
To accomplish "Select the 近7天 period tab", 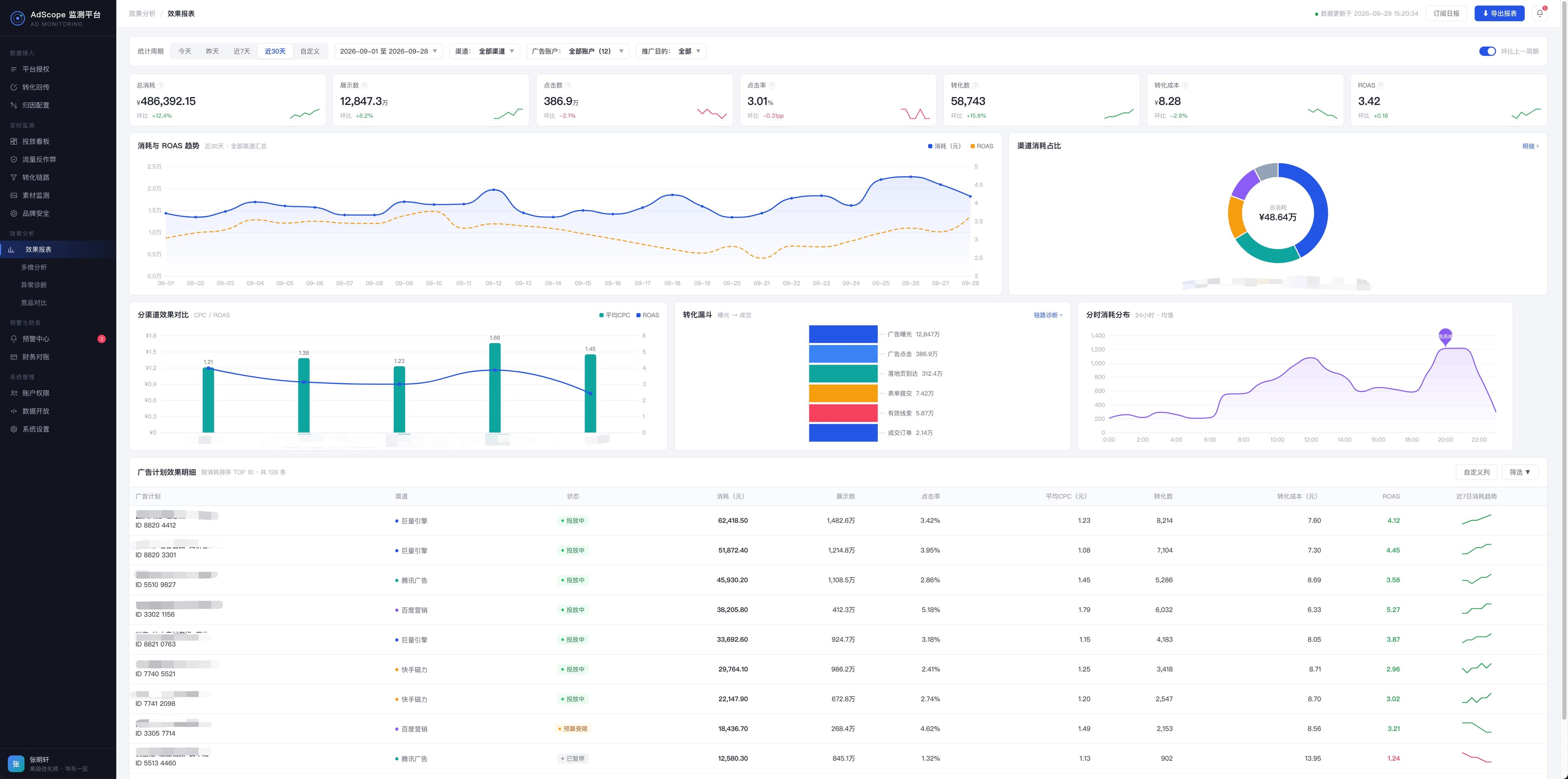I will click(x=242, y=51).
